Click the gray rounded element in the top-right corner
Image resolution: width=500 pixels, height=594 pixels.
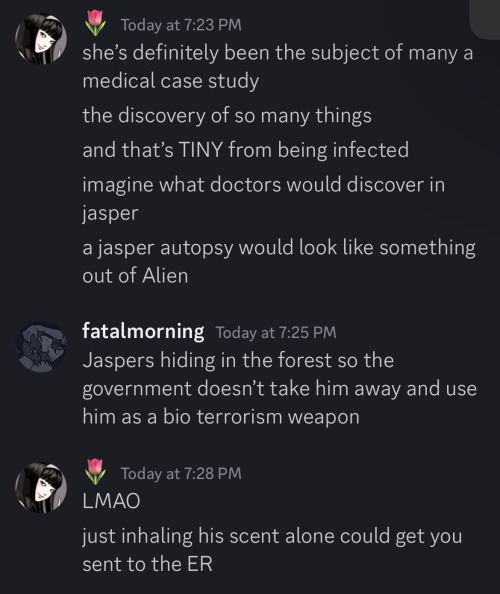(x=485, y=19)
